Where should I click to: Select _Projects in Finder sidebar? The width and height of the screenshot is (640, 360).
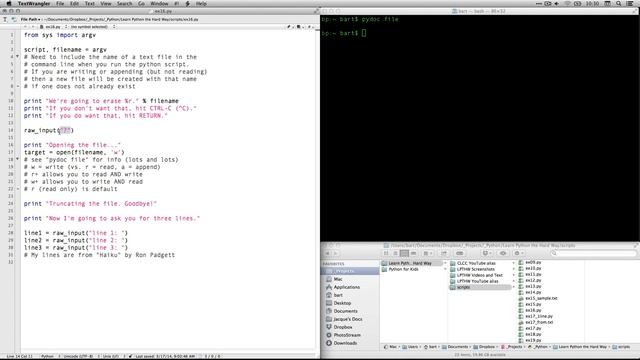tap(351, 271)
